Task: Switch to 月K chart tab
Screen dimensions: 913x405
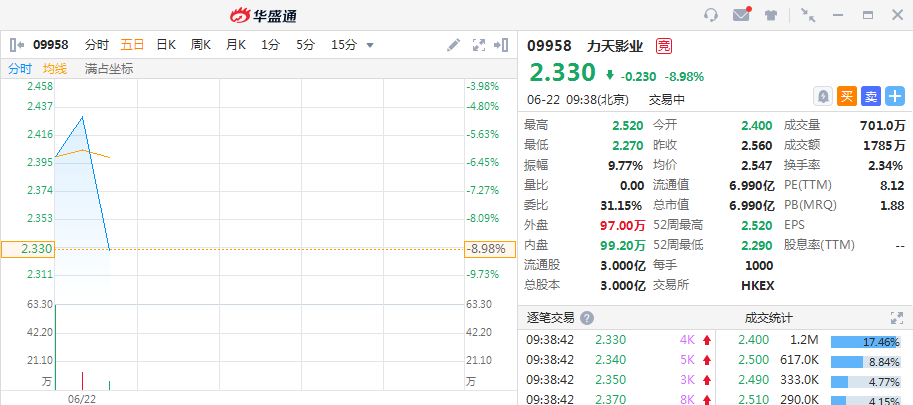Action: click(236, 45)
